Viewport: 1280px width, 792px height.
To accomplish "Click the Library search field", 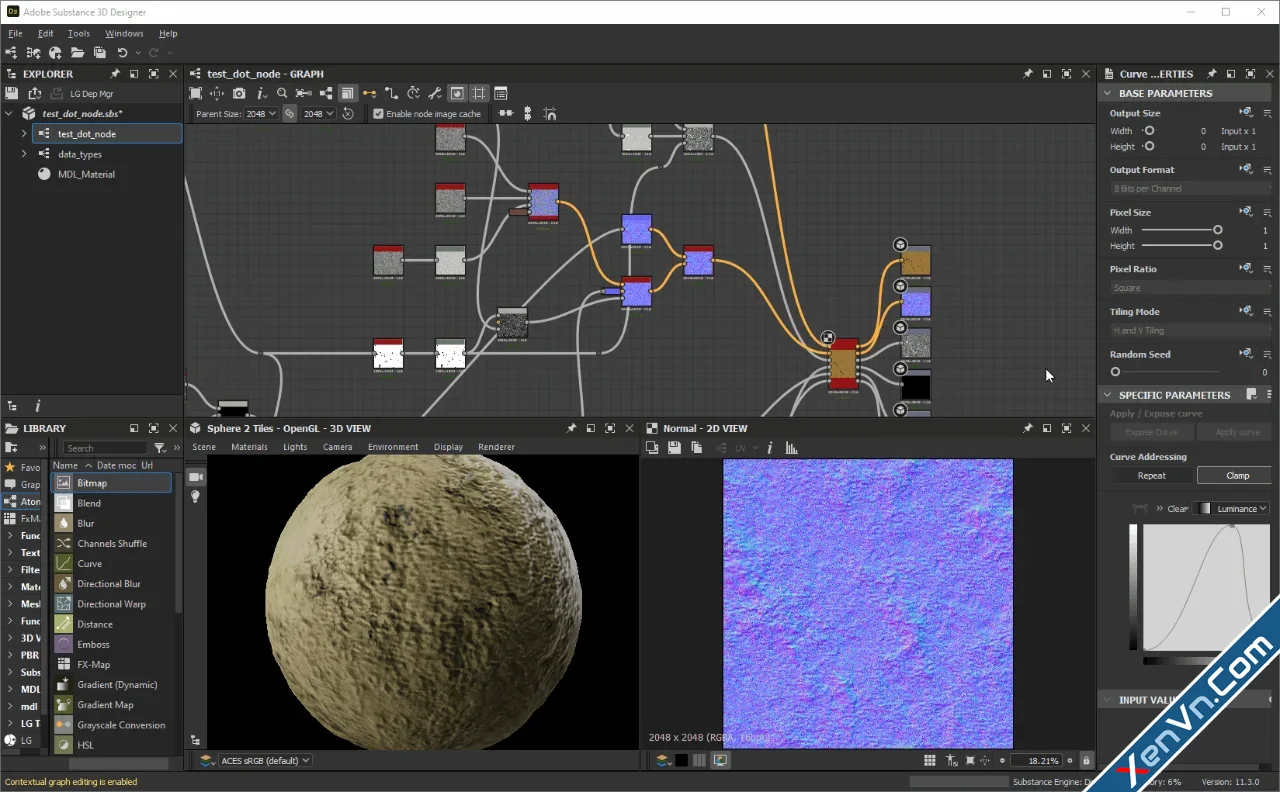I will click(105, 448).
